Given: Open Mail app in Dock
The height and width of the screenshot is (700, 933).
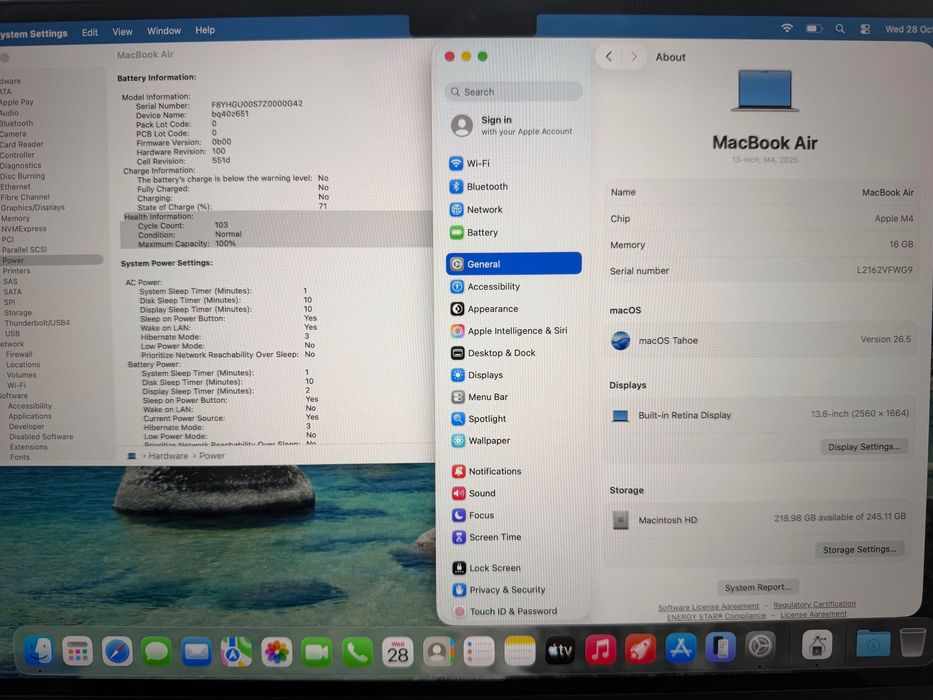Looking at the screenshot, I should (196, 652).
